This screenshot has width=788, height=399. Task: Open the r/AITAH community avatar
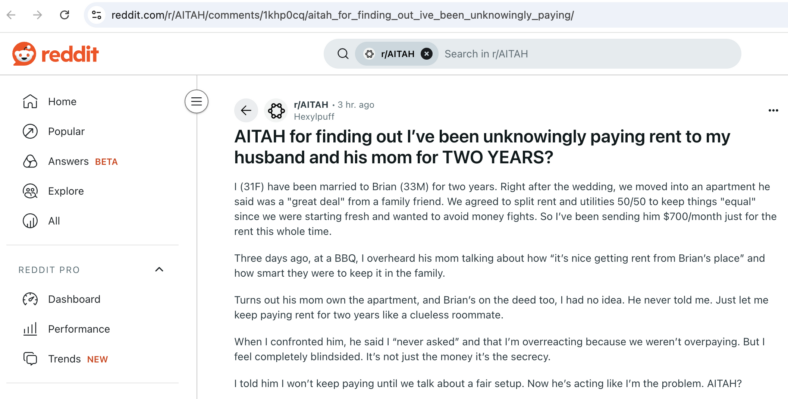[x=276, y=110]
